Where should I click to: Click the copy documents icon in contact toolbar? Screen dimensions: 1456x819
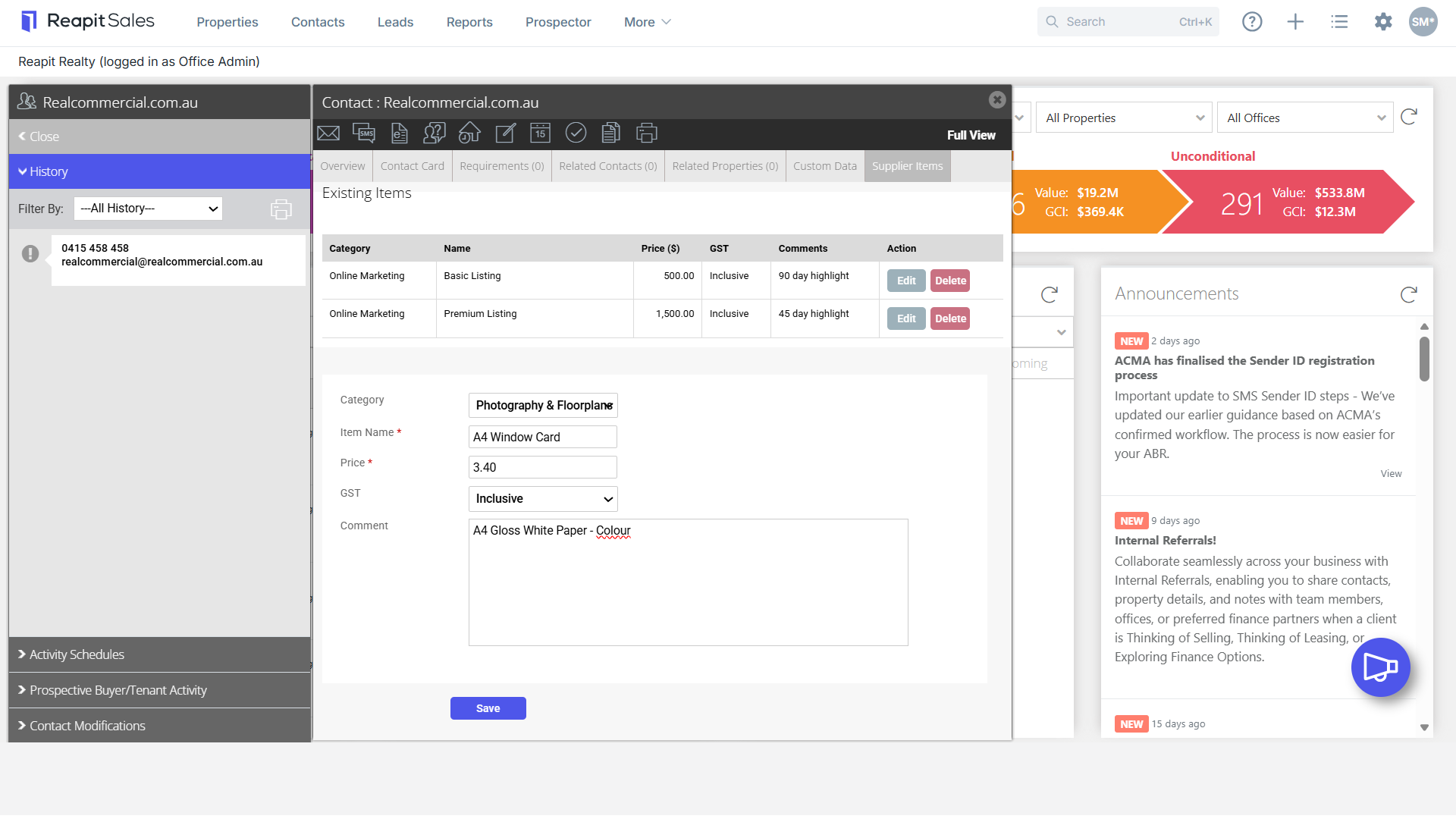pos(610,133)
